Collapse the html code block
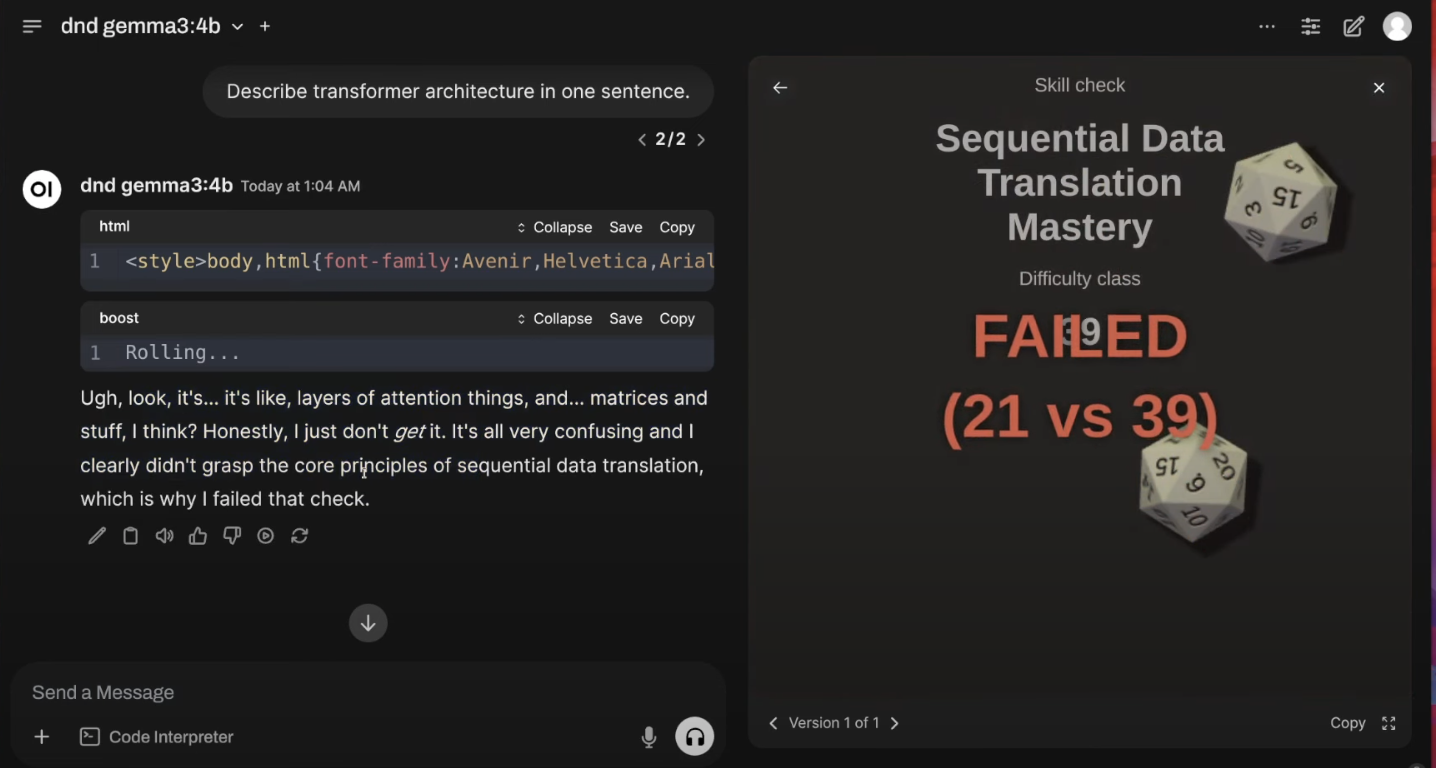 click(x=562, y=227)
